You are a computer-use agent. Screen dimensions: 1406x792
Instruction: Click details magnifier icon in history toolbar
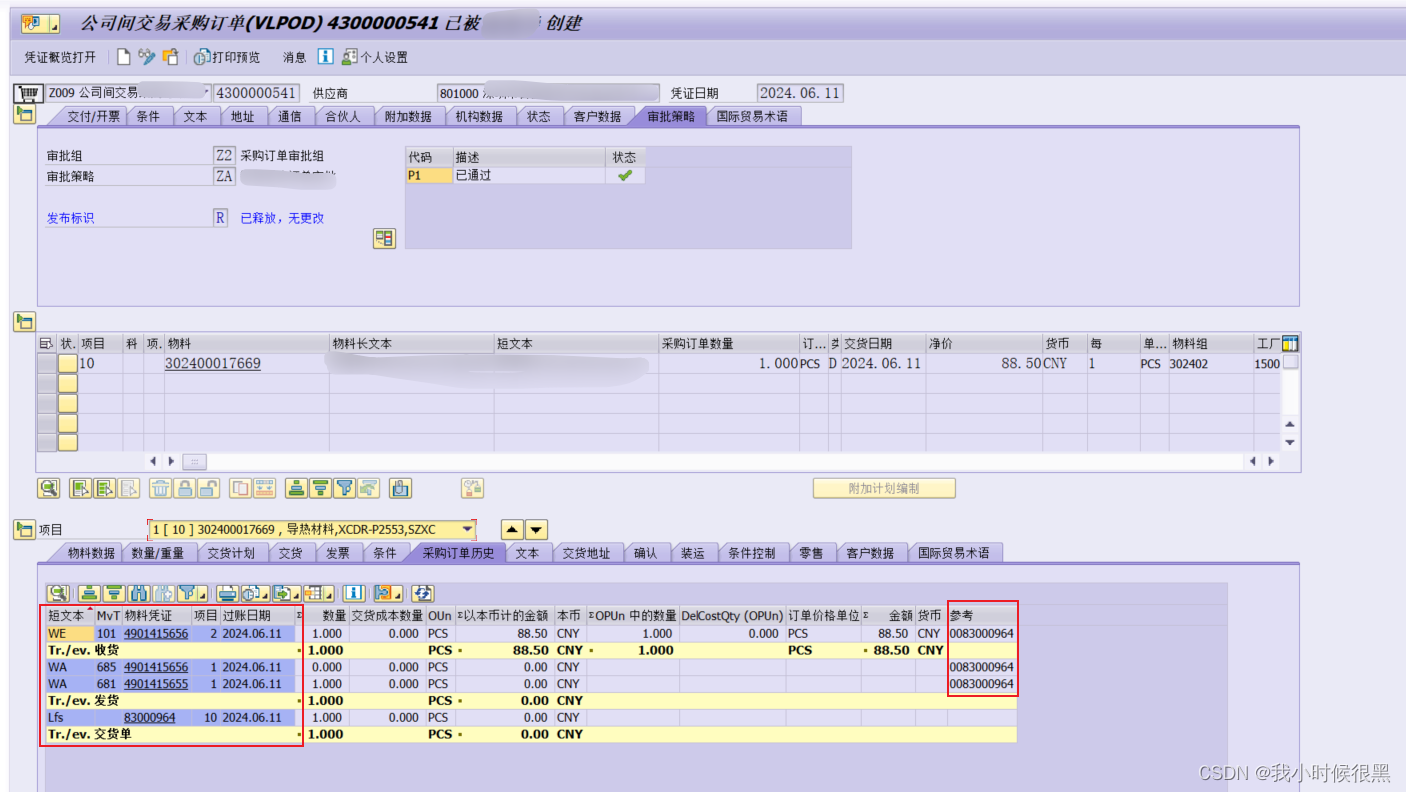[59, 593]
